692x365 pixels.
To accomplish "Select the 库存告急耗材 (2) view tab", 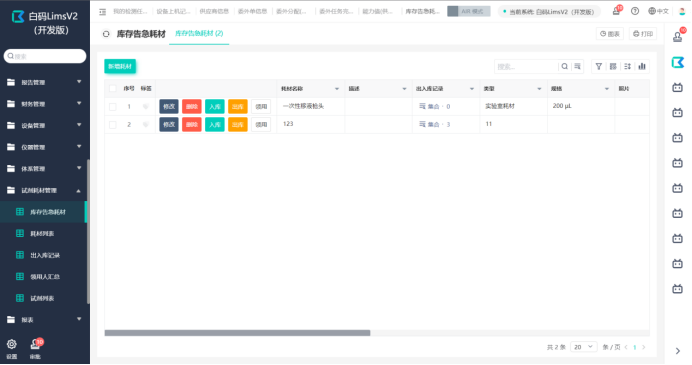I will (x=199, y=34).
